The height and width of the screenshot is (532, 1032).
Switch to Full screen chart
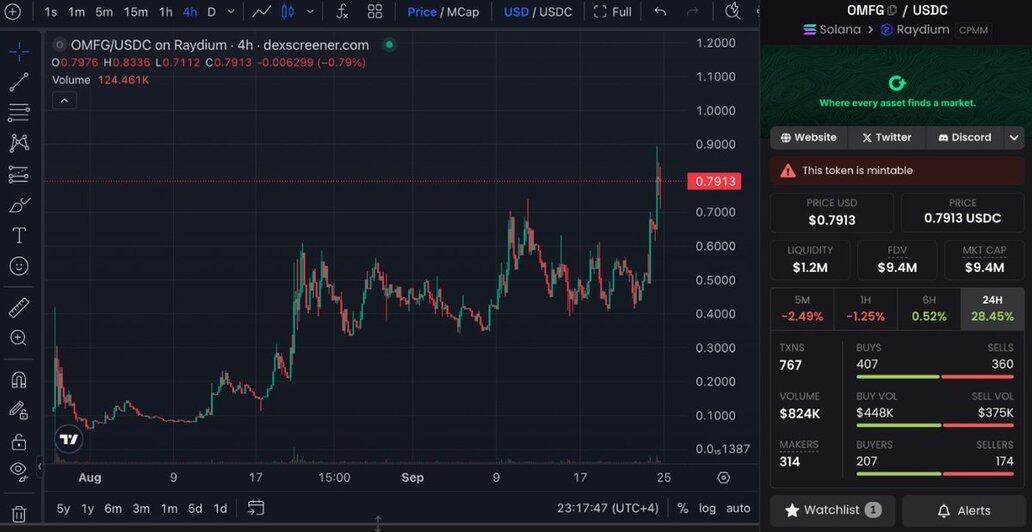[x=613, y=12]
